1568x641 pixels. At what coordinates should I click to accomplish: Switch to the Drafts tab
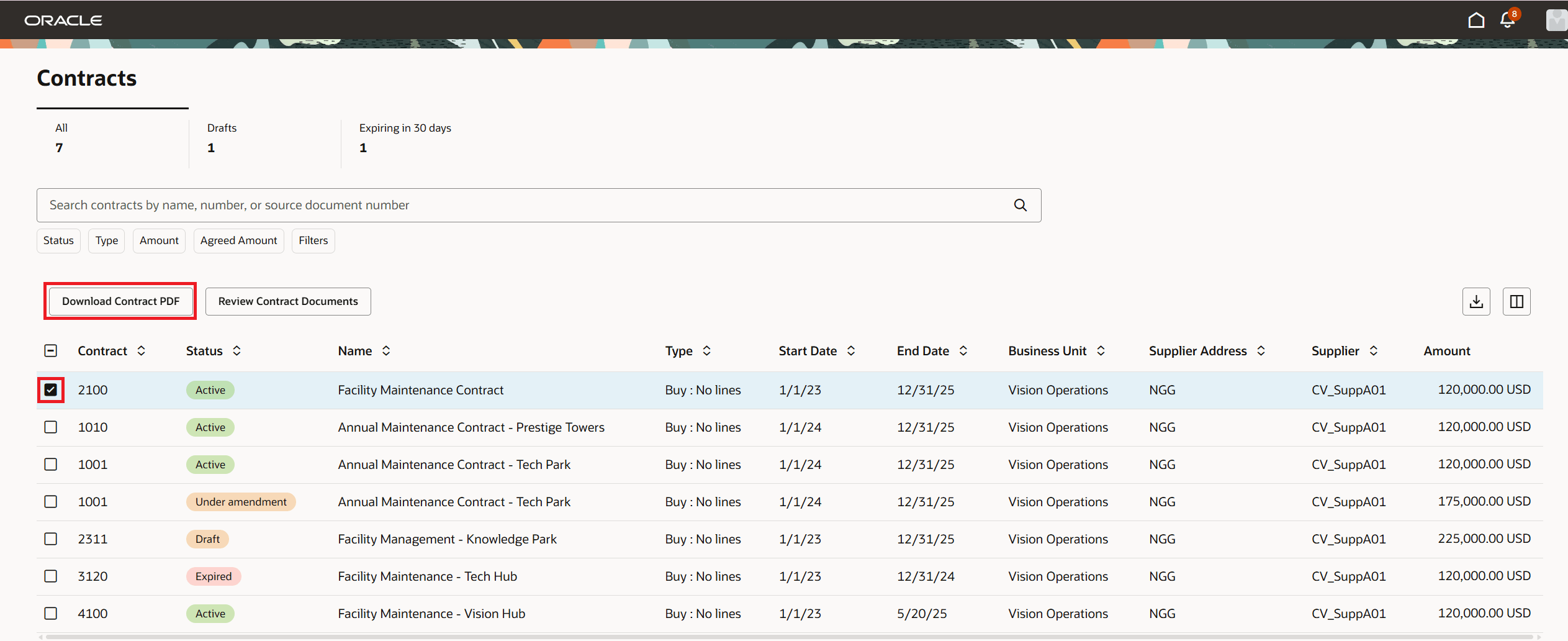coord(222,138)
